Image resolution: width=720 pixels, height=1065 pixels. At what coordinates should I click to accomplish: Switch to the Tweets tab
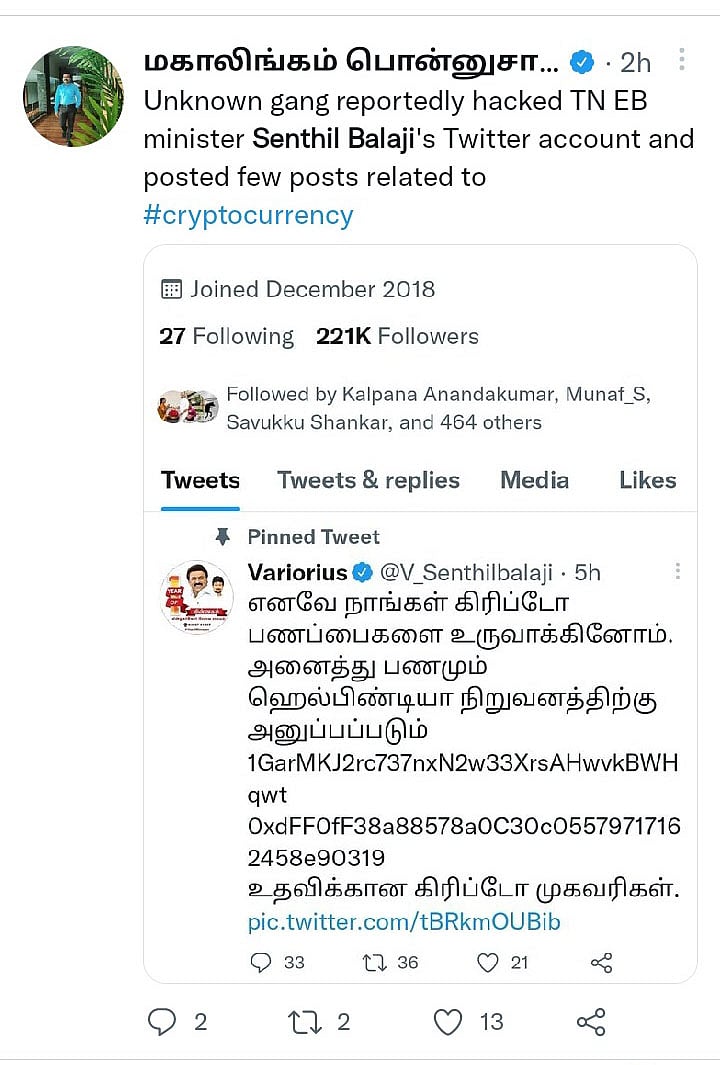[x=200, y=480]
